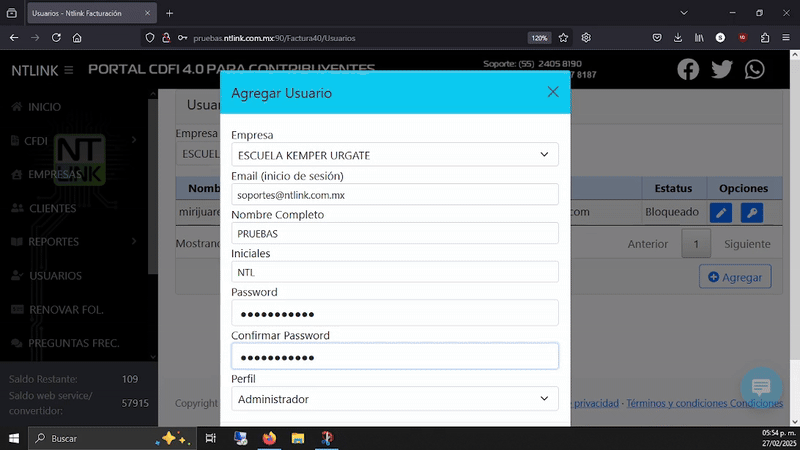Viewport: 800px width, 450px height.
Task: Click the Bloqueado status cell
Action: [672, 212]
